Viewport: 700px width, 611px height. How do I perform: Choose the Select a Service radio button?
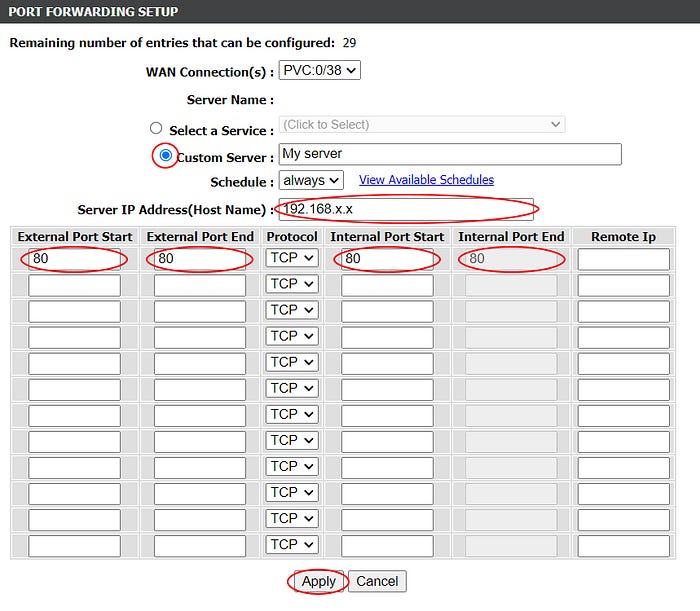click(x=156, y=129)
